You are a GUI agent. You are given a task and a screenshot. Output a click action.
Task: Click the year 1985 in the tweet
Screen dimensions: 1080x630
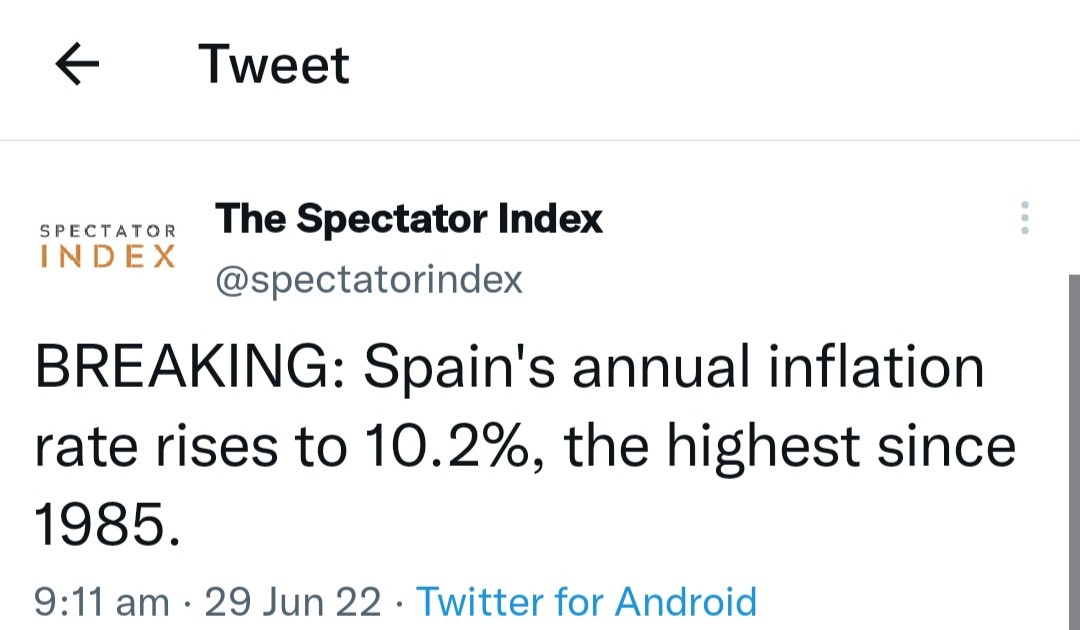click(107, 525)
